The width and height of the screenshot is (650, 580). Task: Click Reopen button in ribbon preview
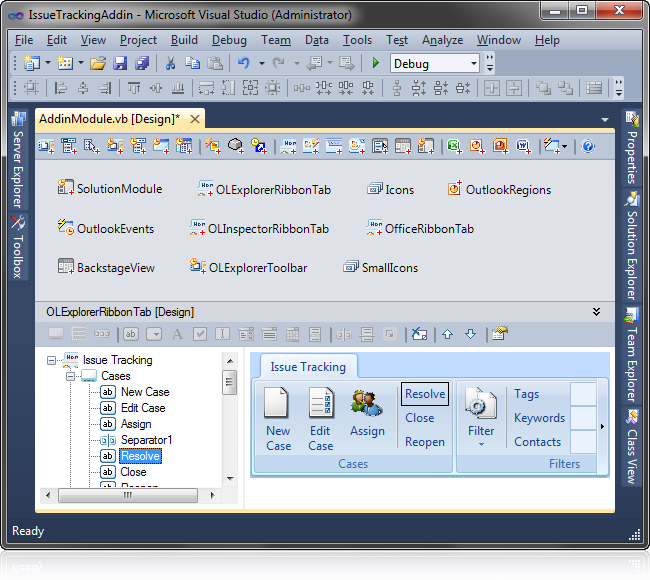pyautogui.click(x=425, y=442)
